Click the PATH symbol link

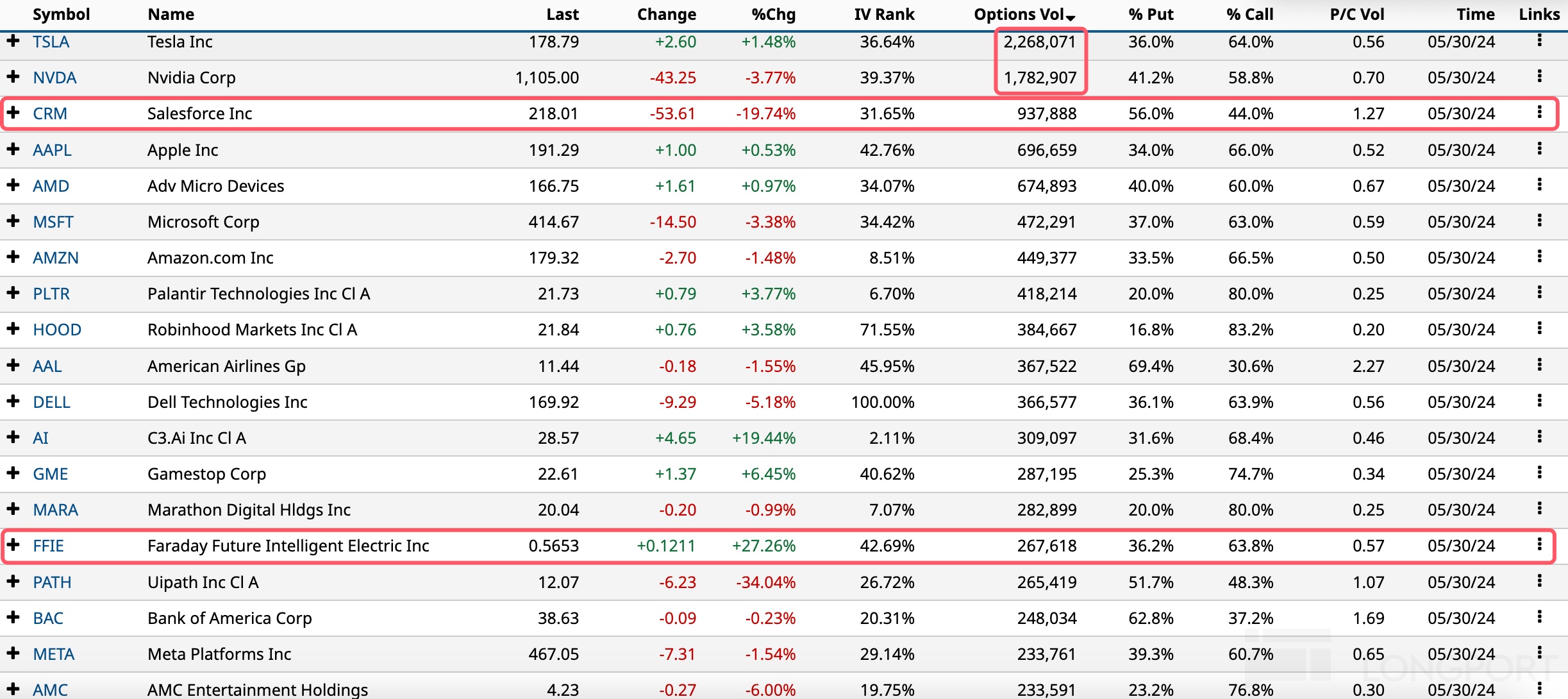pyautogui.click(x=52, y=582)
